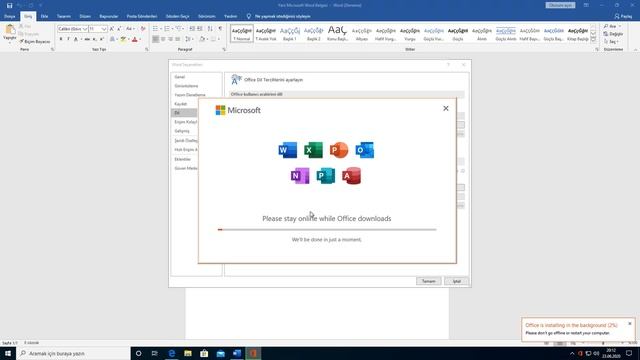Toggle italic formatting
This screenshot has width=640, height=360.
(68, 39)
